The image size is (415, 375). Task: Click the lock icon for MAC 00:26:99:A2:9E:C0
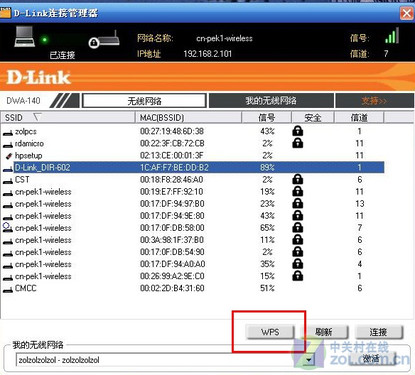(x=298, y=276)
